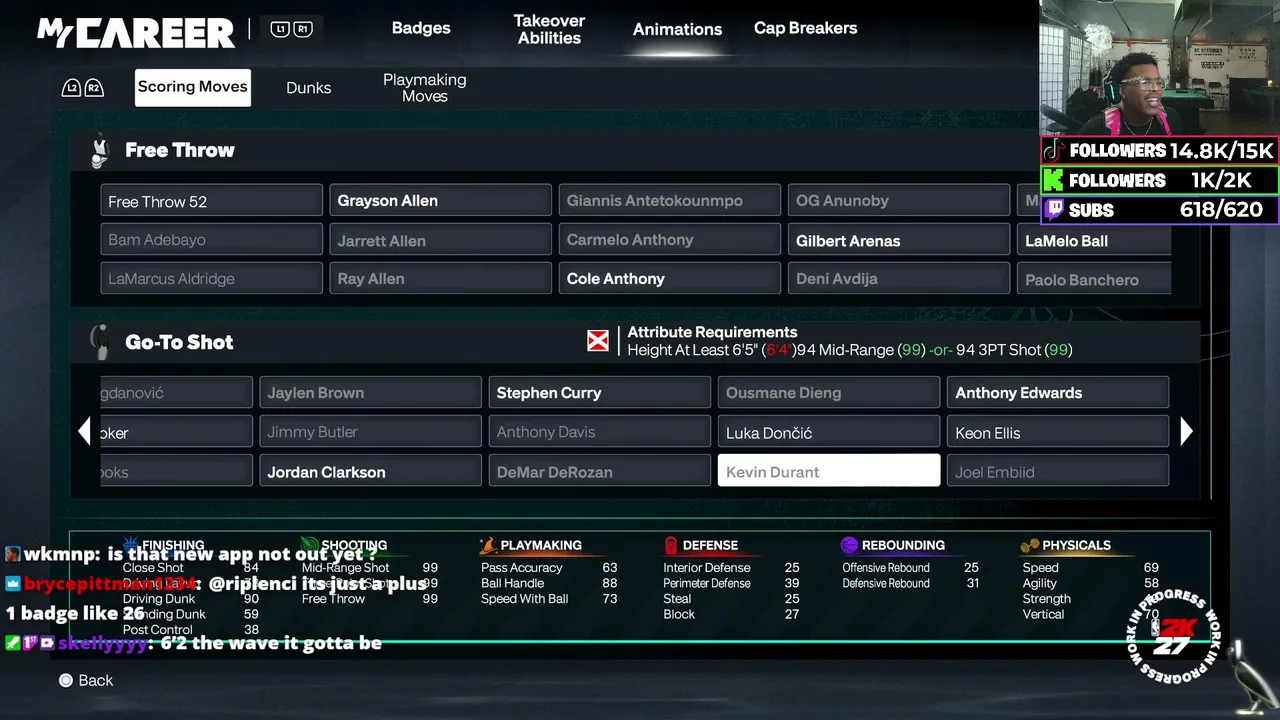This screenshot has width=1280, height=720.
Task: Select Anthony Davis go-to shot
Action: 599,431
